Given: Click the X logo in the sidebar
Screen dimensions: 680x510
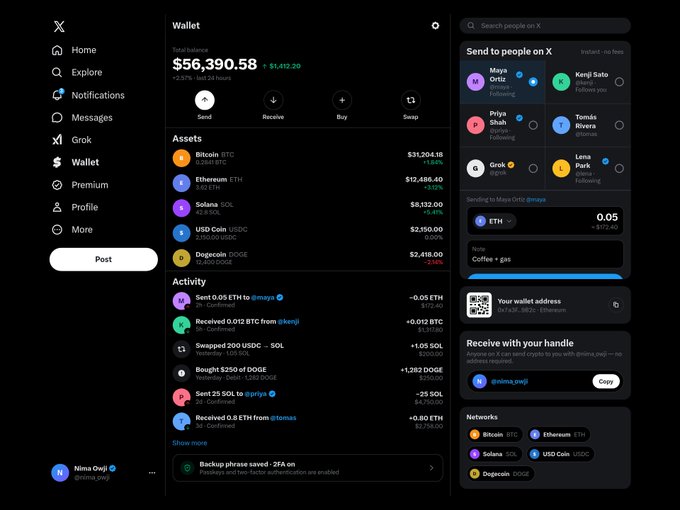Looking at the screenshot, I should click(59, 26).
